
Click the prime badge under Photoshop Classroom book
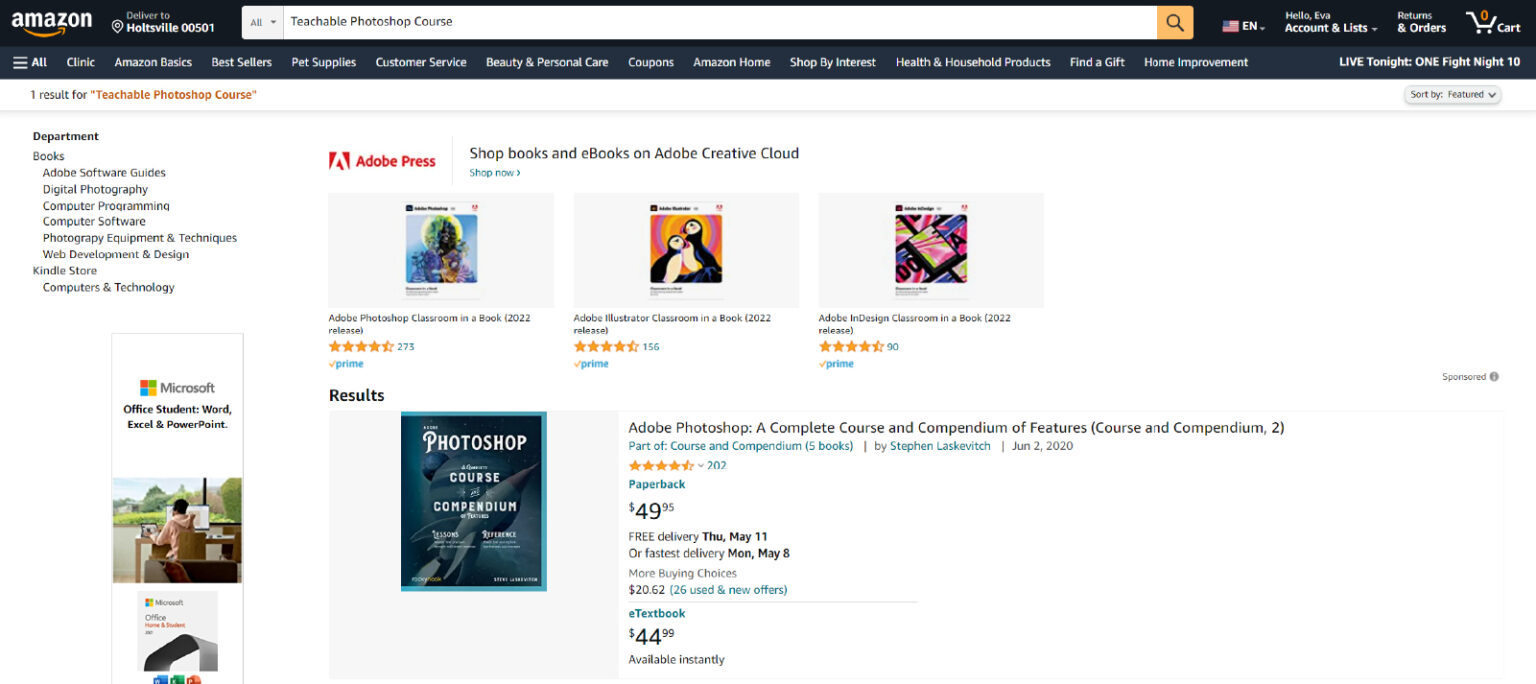click(x=345, y=363)
